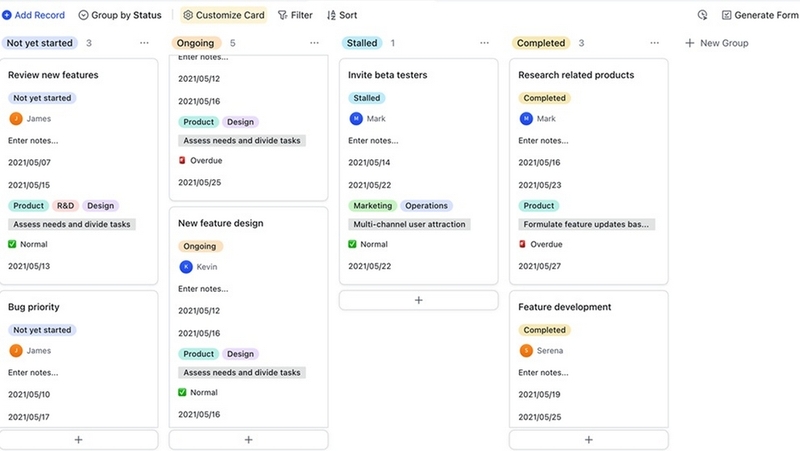Click Product tag on Research related products card
The width and height of the screenshot is (800, 451).
coord(539,206)
